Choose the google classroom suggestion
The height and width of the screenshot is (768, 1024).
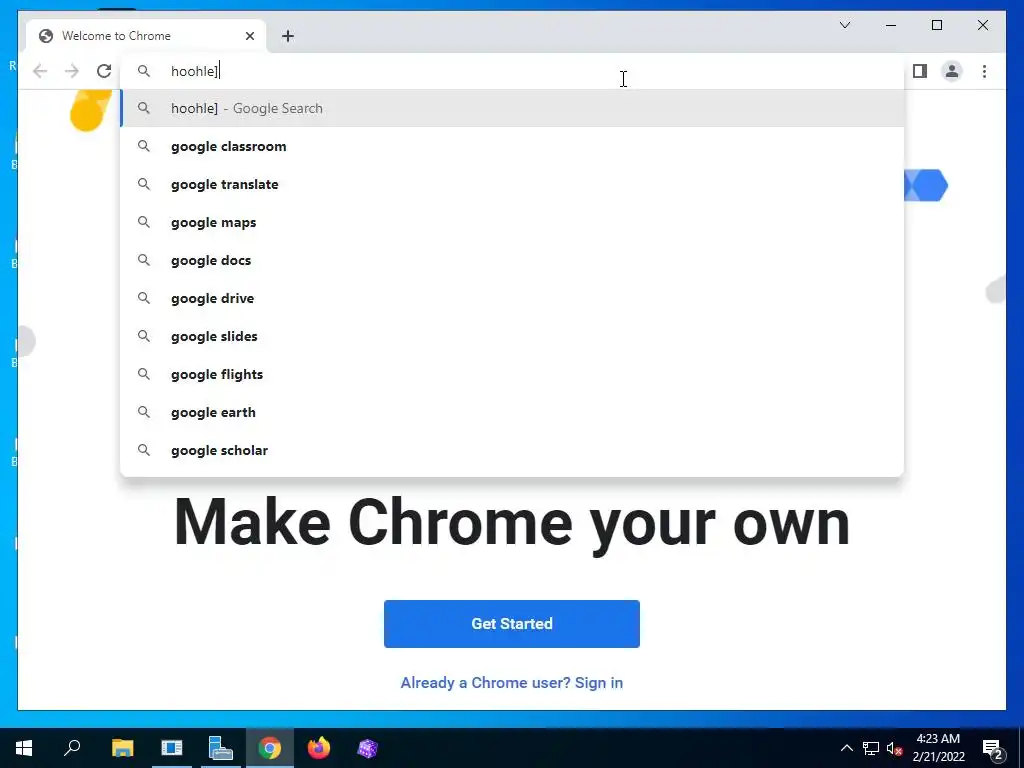coord(512,146)
